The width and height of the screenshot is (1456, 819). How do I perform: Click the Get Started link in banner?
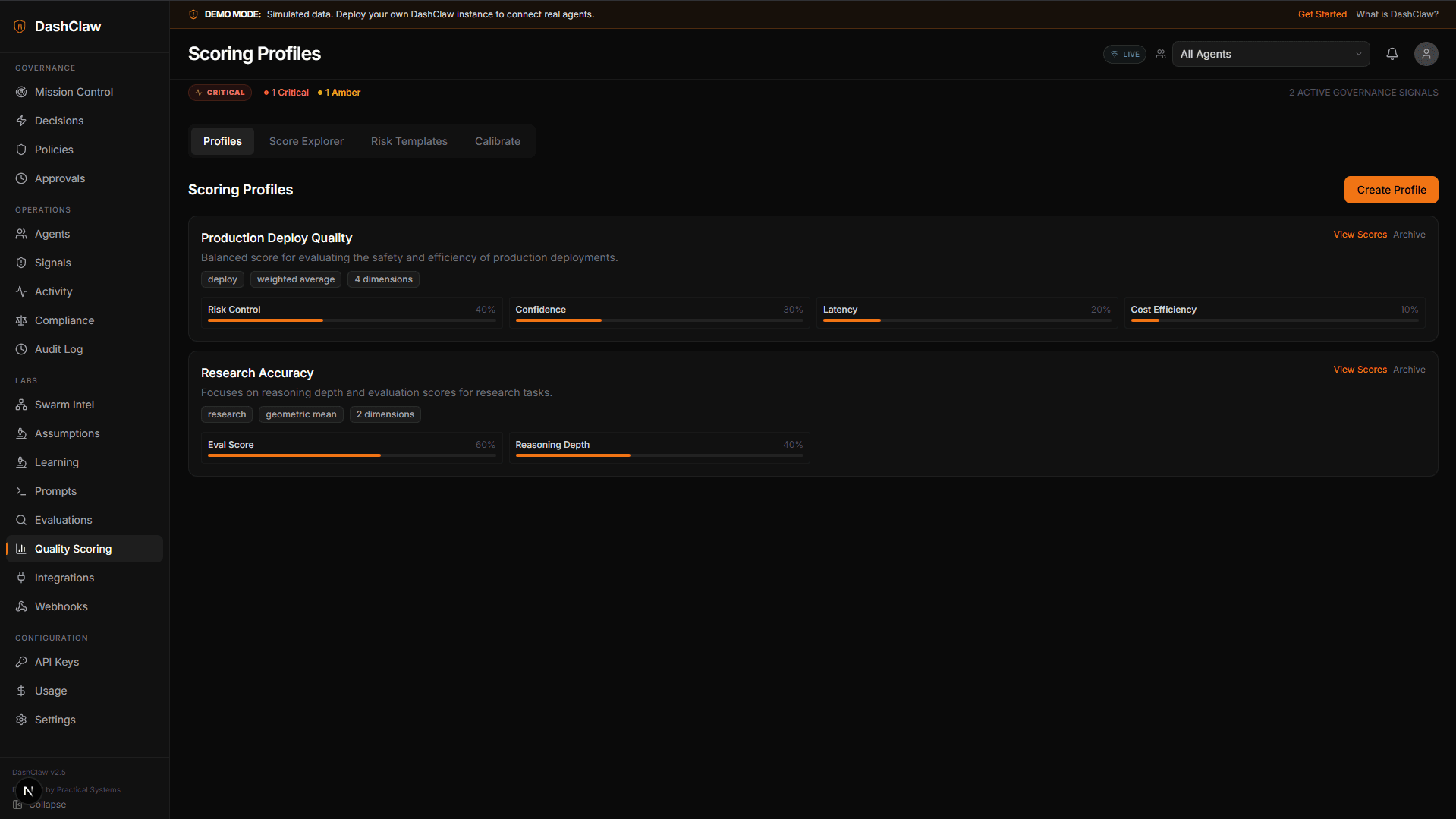pos(1322,14)
